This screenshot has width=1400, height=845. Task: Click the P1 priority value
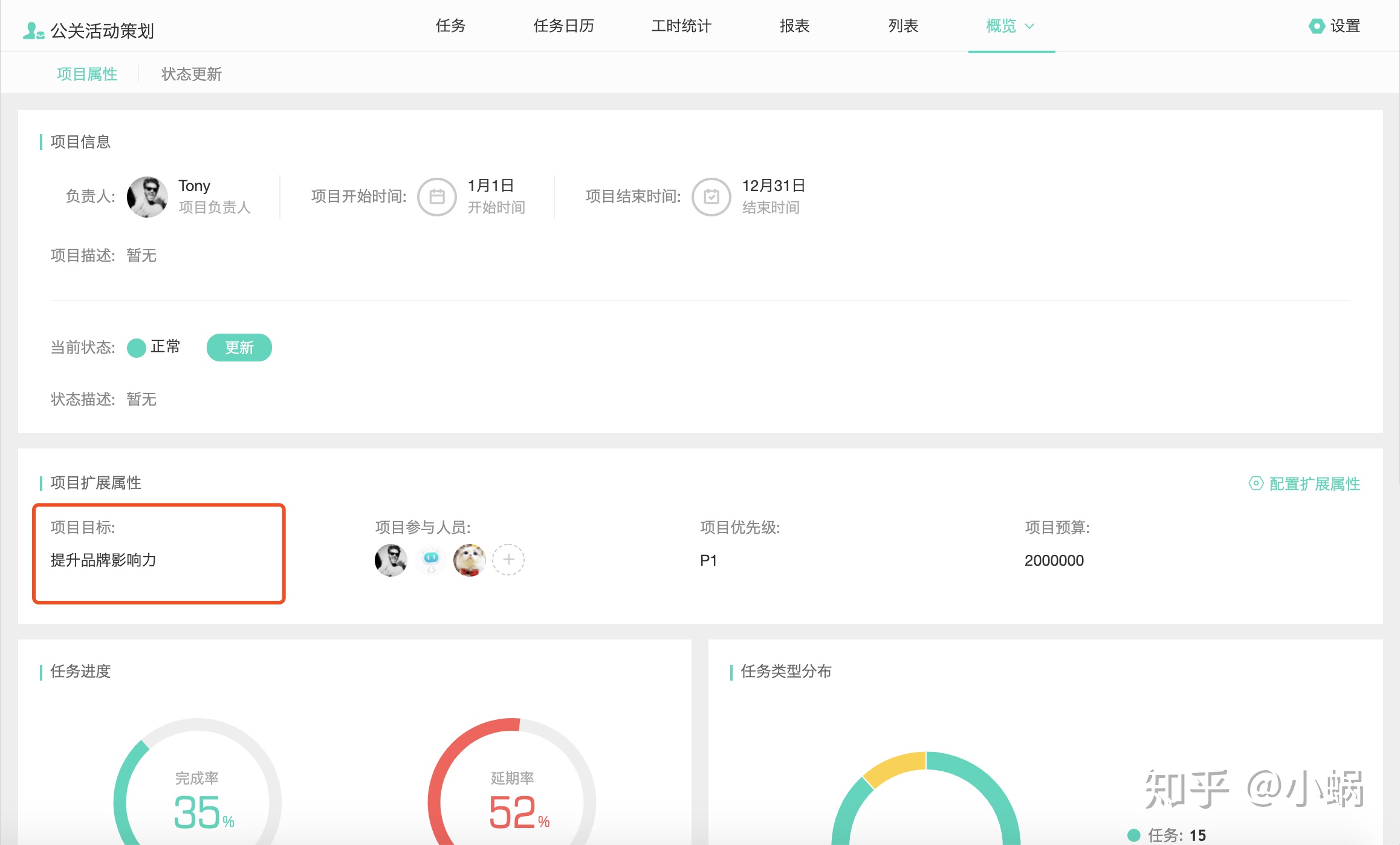[708, 560]
